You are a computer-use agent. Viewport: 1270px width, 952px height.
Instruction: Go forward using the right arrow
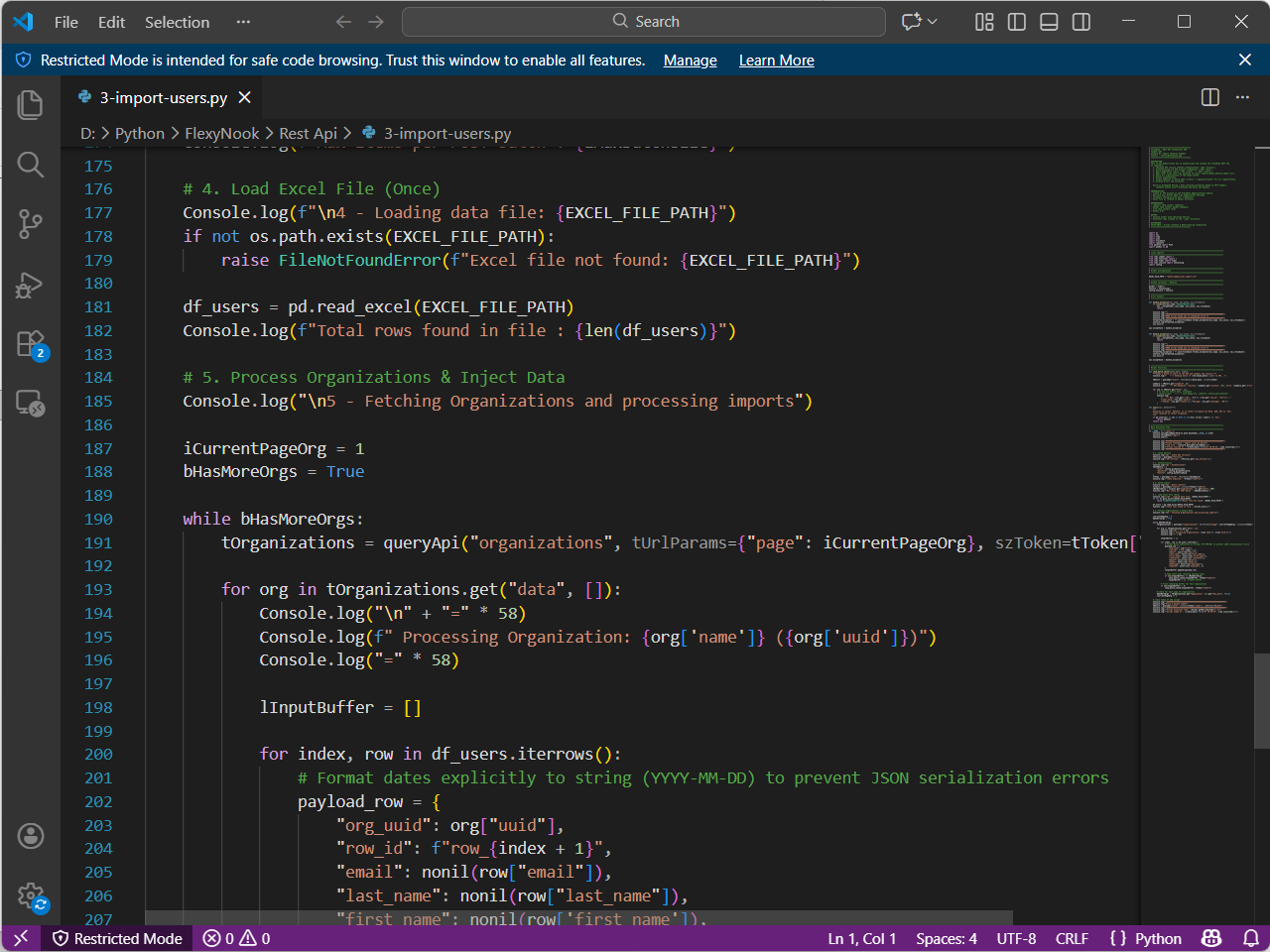pos(376,22)
